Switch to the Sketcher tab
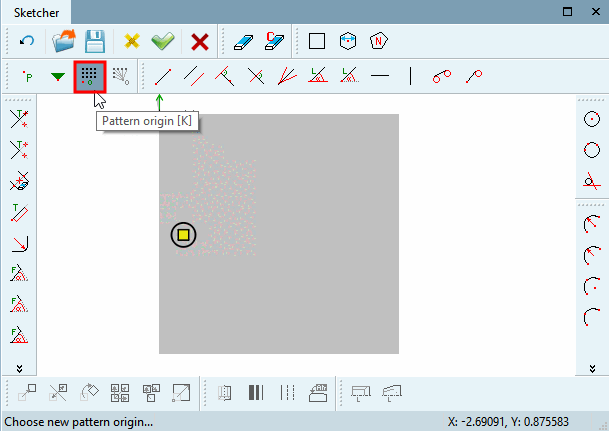This screenshot has width=609, height=431. 37,13
